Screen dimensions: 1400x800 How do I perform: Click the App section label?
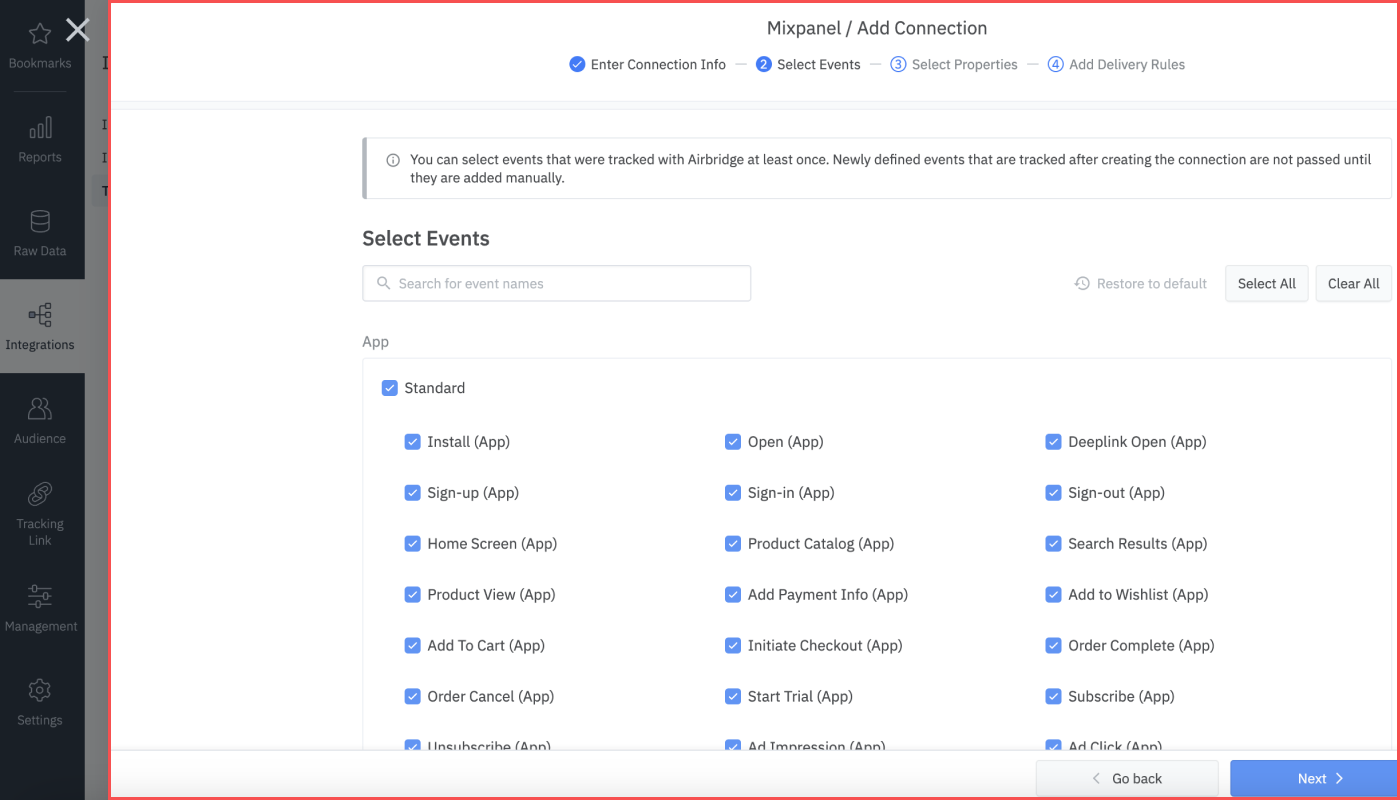pos(375,342)
